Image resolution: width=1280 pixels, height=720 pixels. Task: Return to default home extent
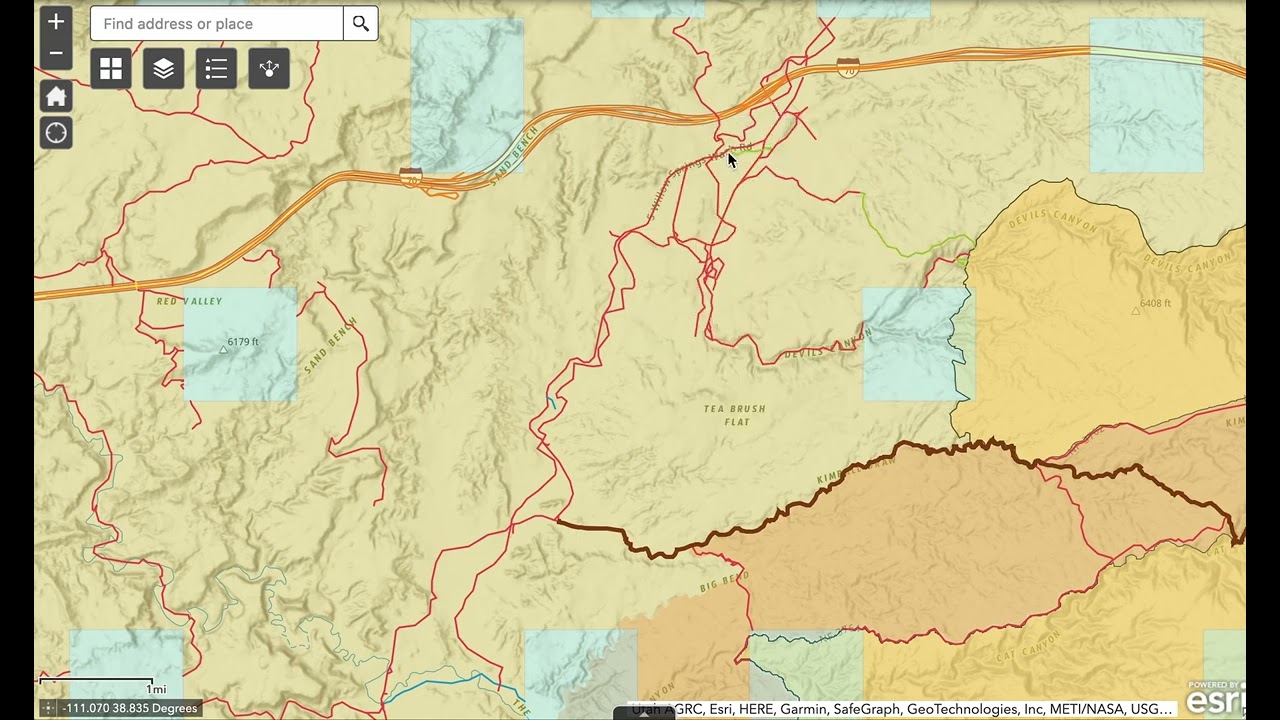tap(56, 96)
